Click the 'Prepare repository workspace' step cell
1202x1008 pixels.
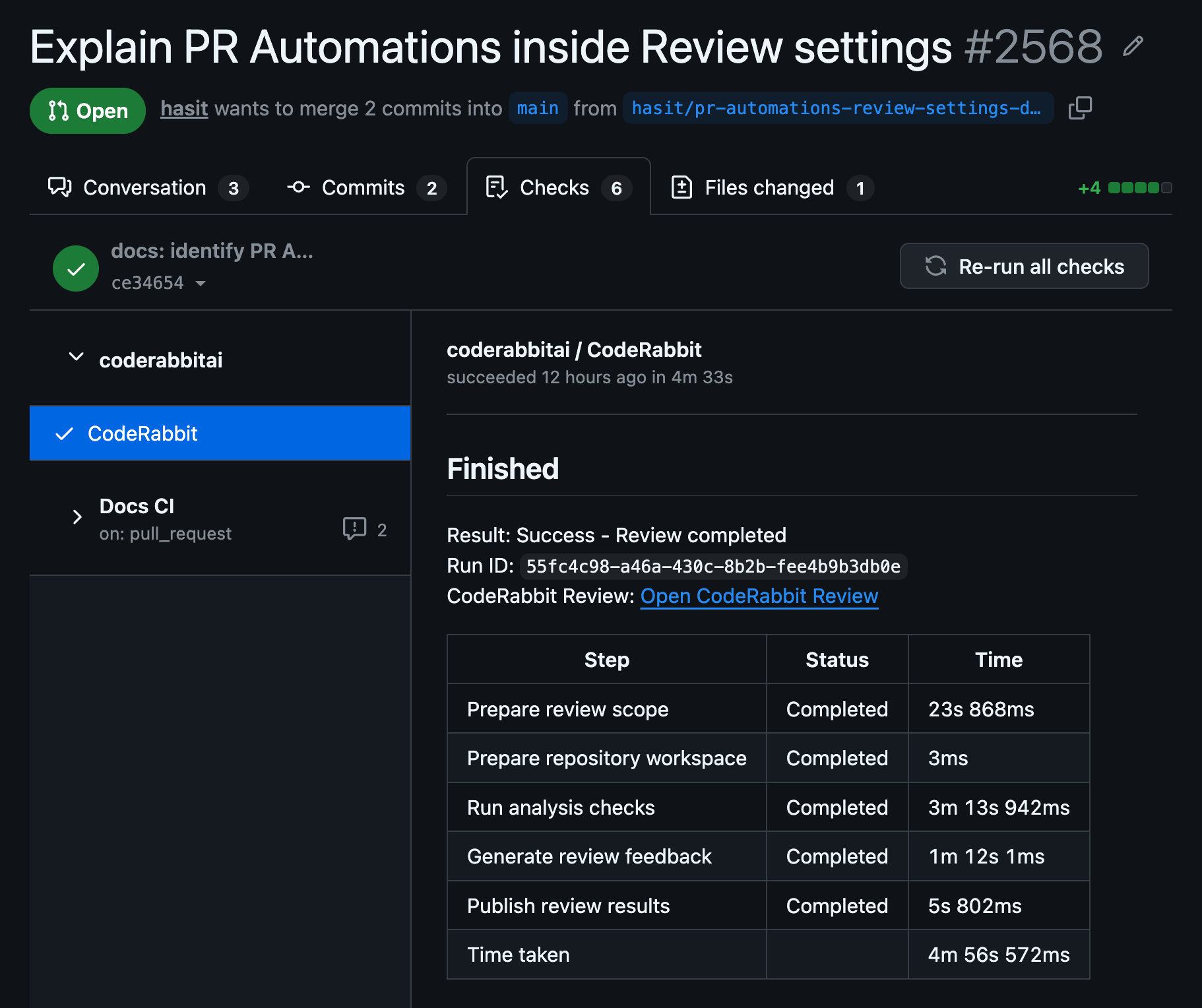click(x=606, y=758)
